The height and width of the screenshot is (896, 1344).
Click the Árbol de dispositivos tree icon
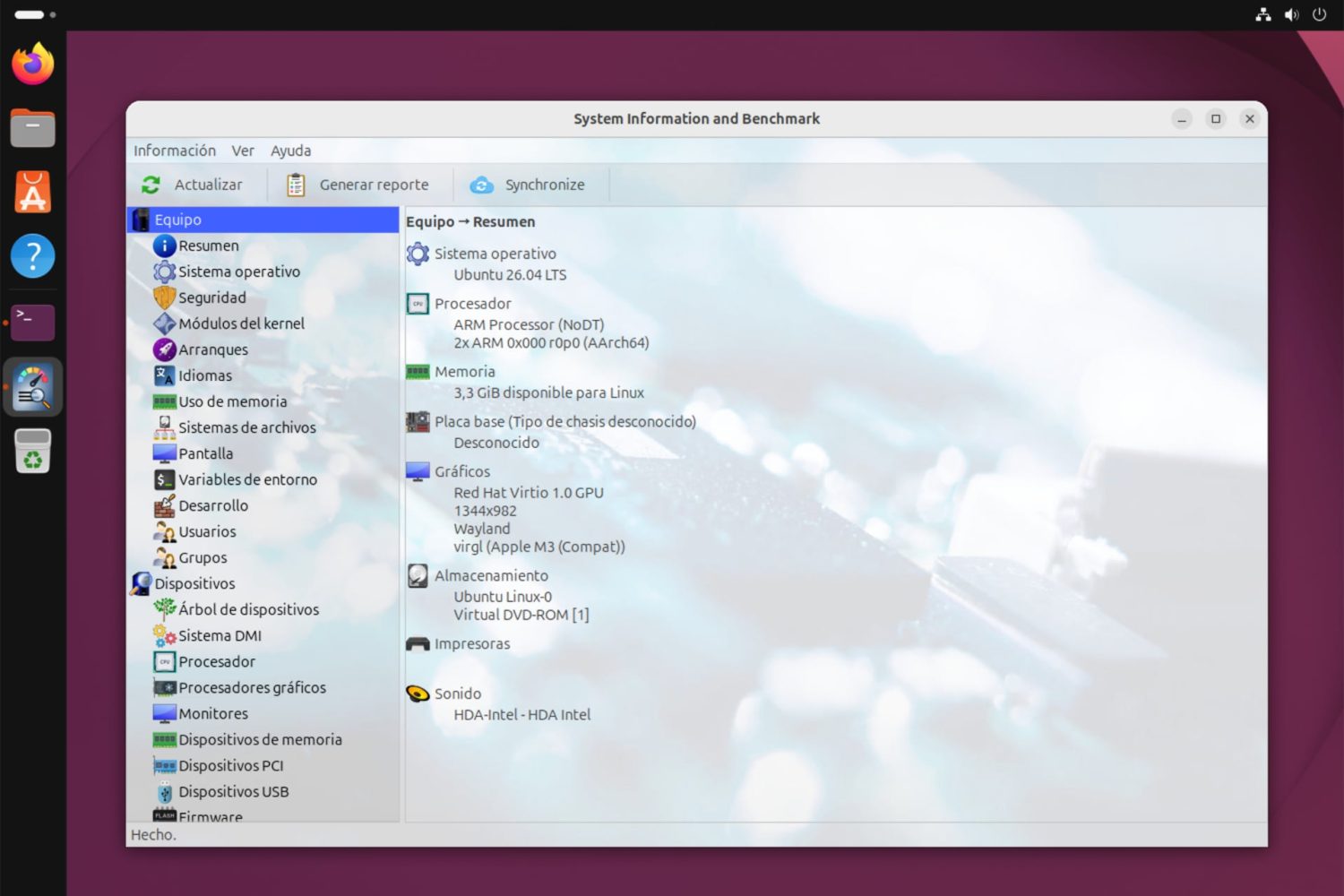click(164, 609)
